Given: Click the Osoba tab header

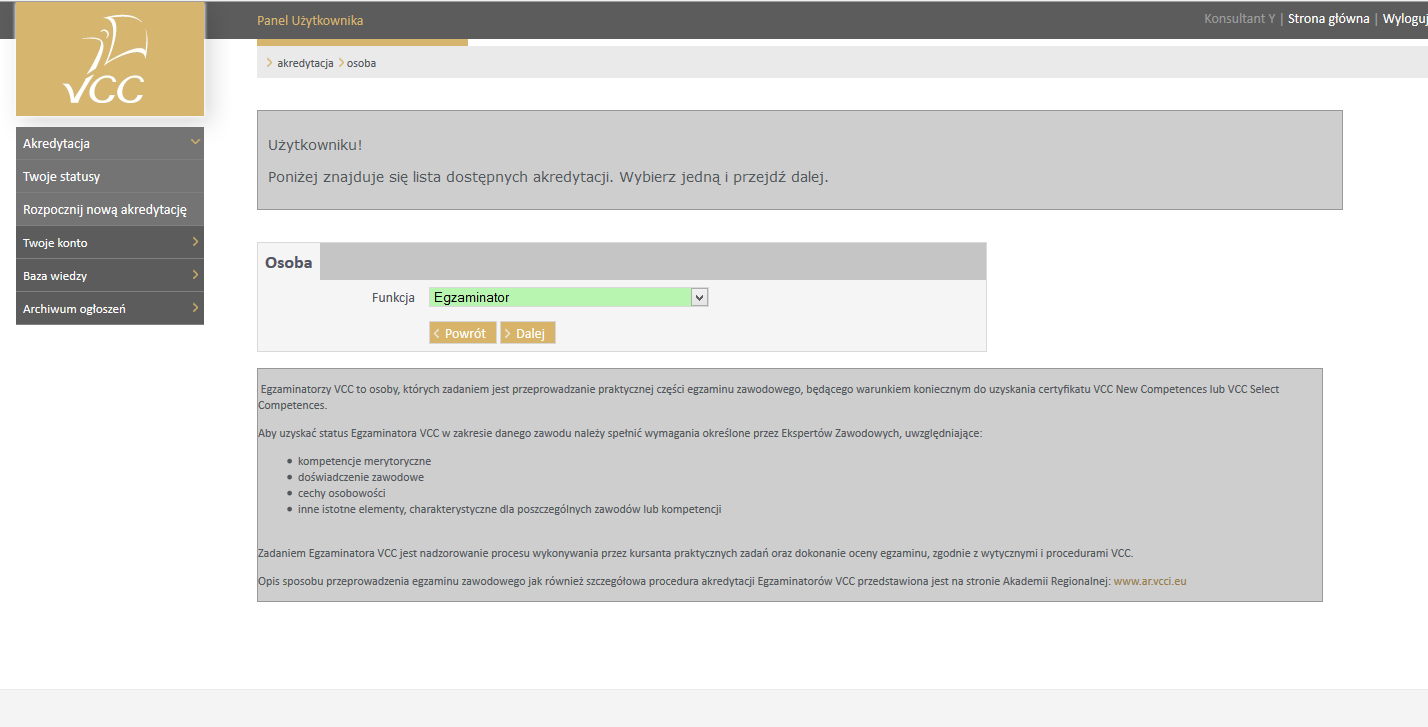Looking at the screenshot, I should (288, 262).
